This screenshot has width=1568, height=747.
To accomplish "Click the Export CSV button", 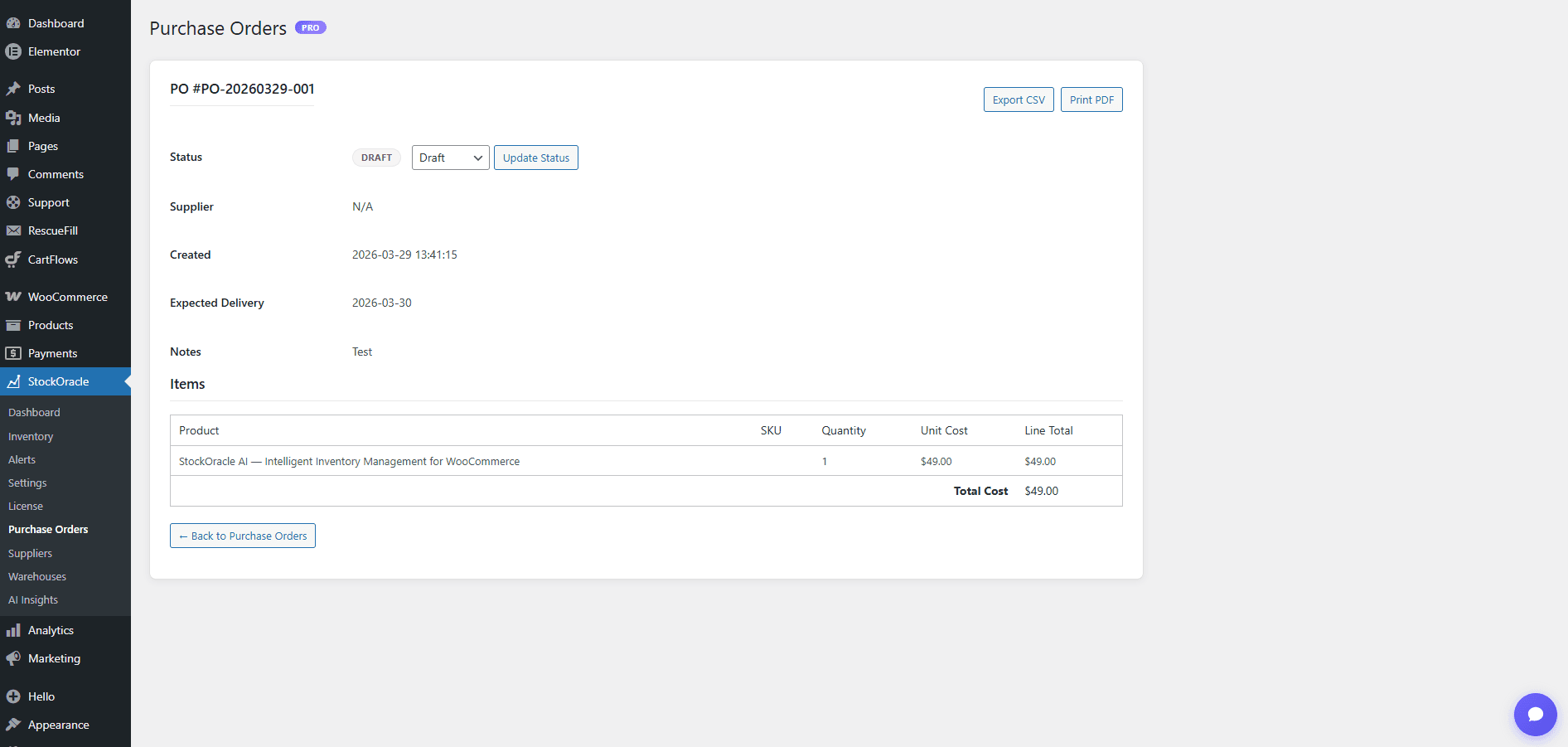I will coord(1019,99).
